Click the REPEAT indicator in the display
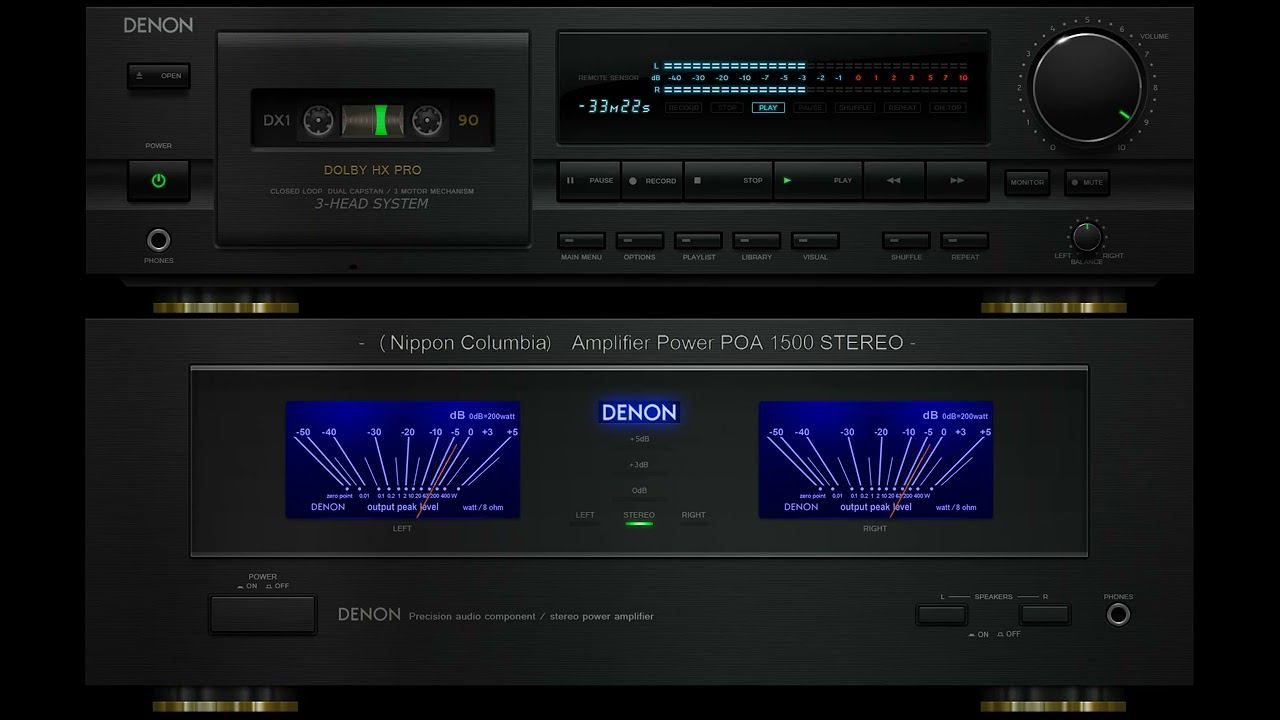 coord(903,107)
